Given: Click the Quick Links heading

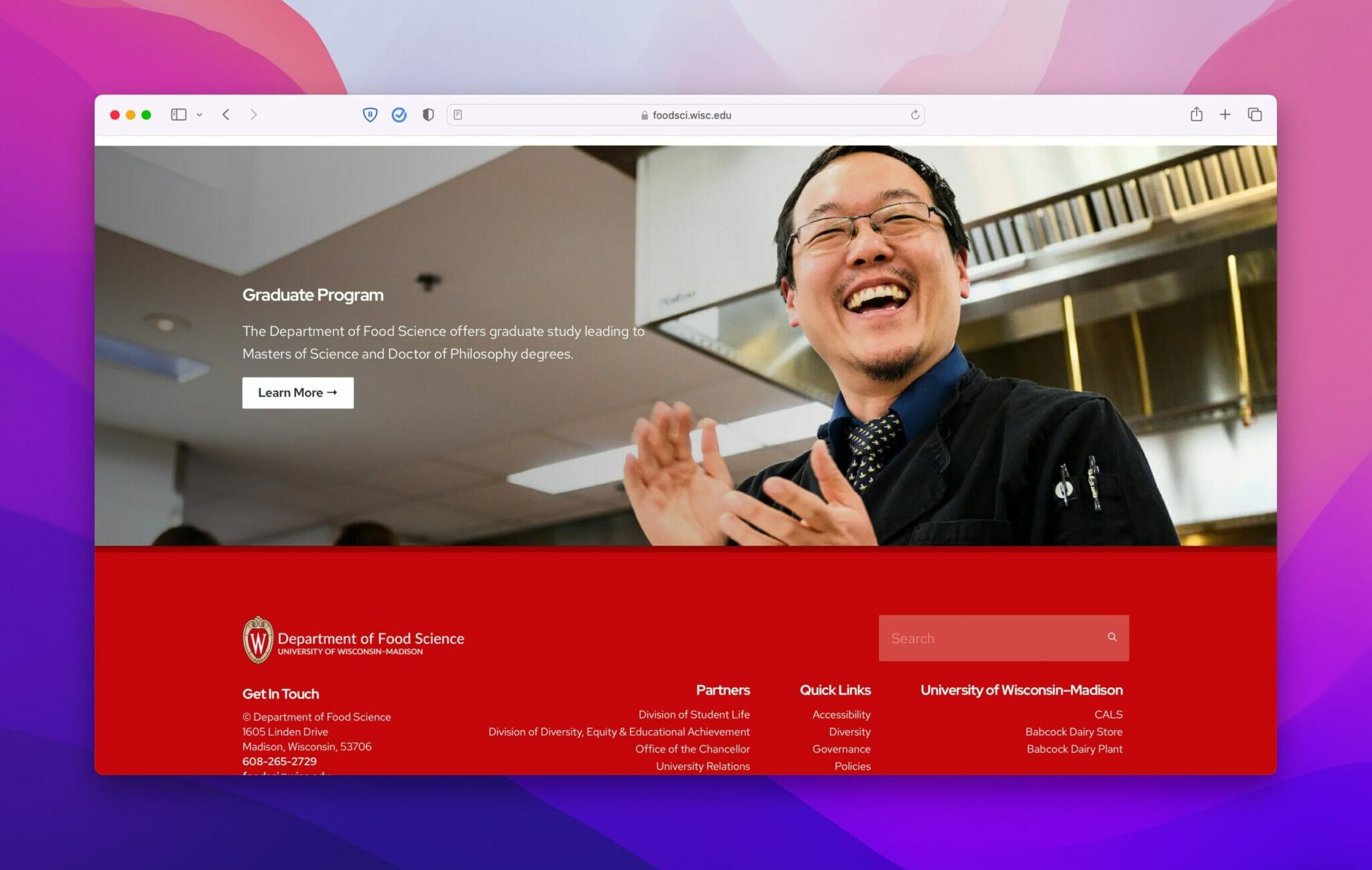Looking at the screenshot, I should pos(835,690).
